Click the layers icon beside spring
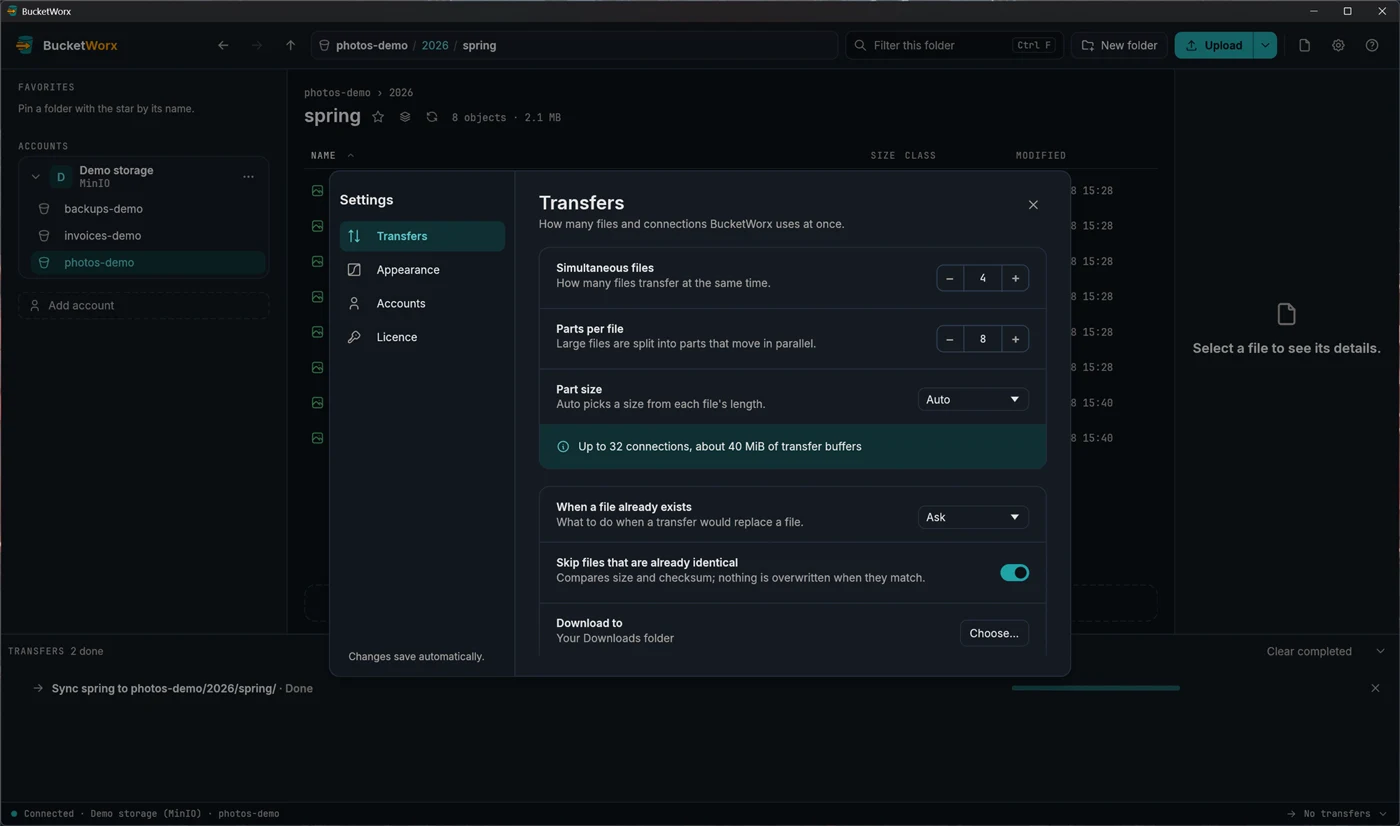Image resolution: width=1400 pixels, height=826 pixels. tap(405, 117)
